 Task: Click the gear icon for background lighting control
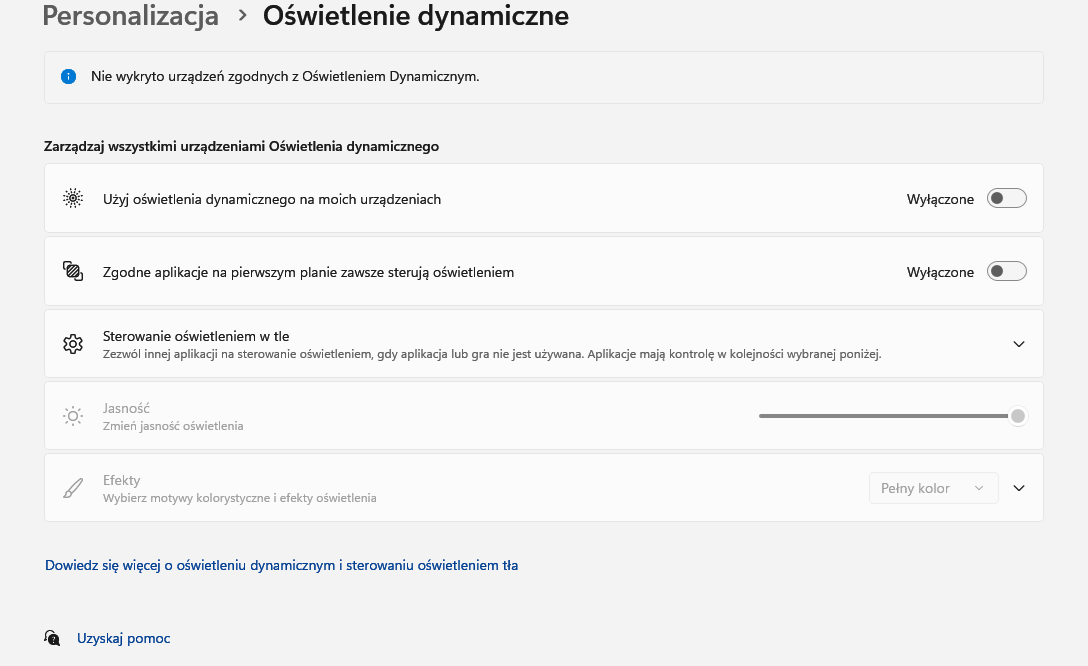[72, 344]
